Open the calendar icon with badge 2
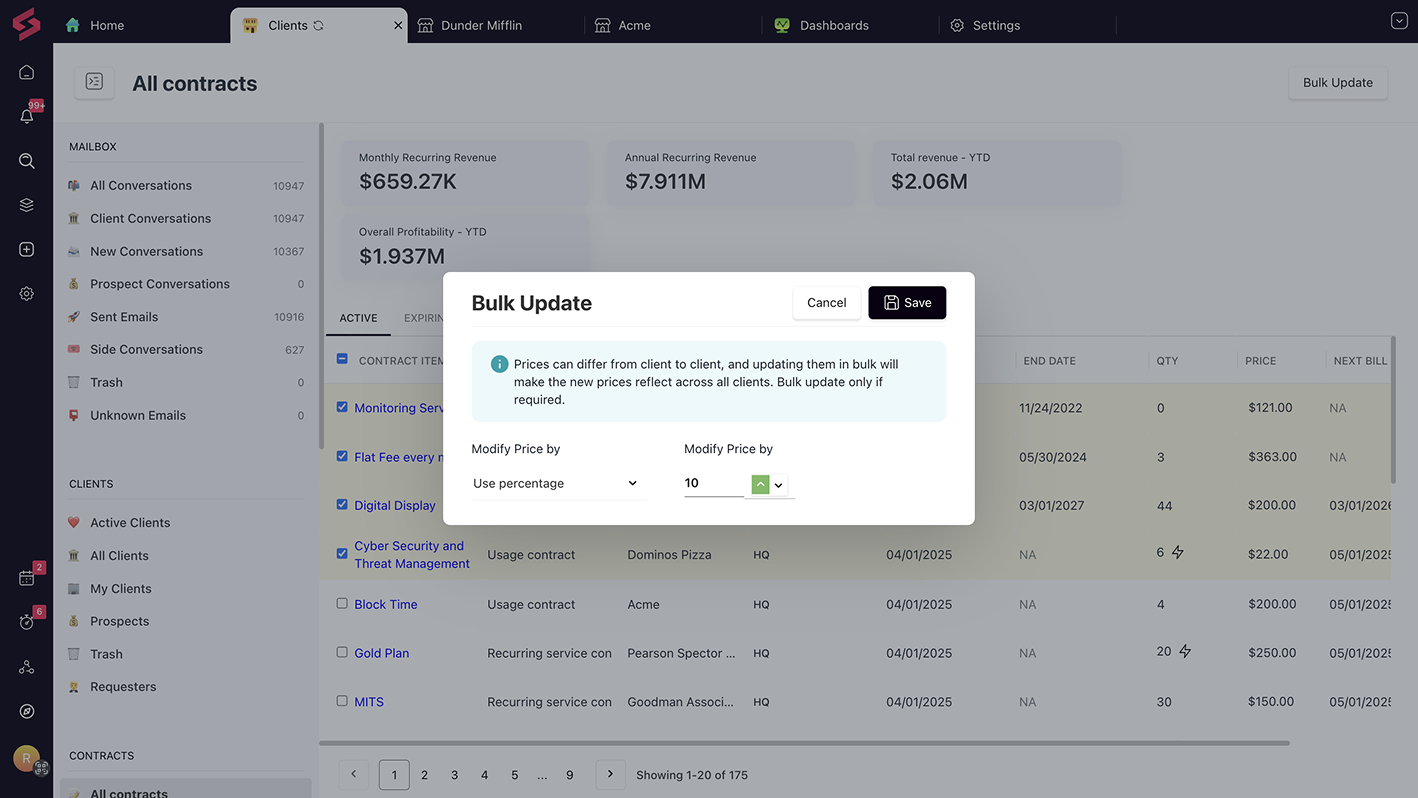Screen dimensions: 1418x798 [x=27, y=578]
